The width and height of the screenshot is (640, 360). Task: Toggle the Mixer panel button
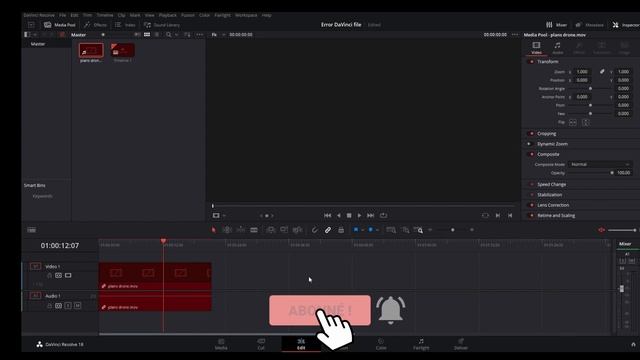point(557,25)
